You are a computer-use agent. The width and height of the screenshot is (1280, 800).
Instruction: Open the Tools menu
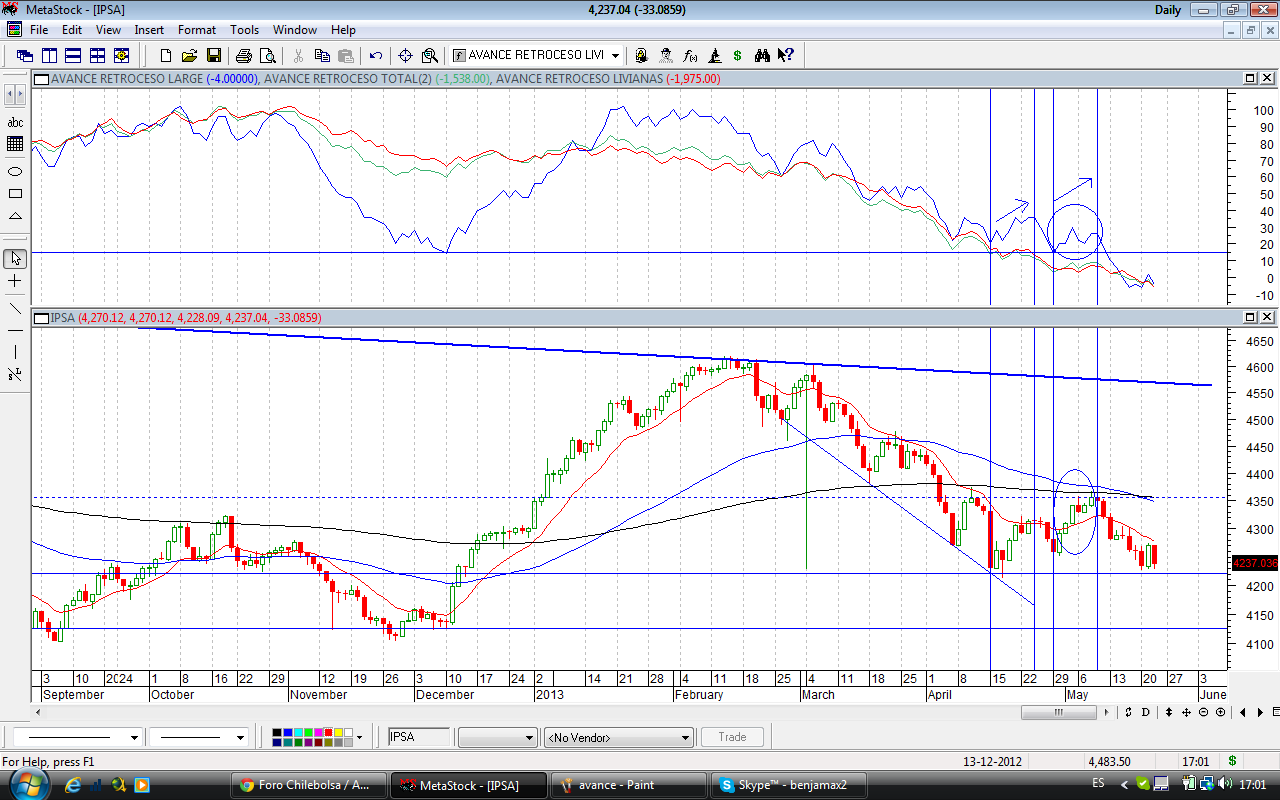click(x=244, y=30)
